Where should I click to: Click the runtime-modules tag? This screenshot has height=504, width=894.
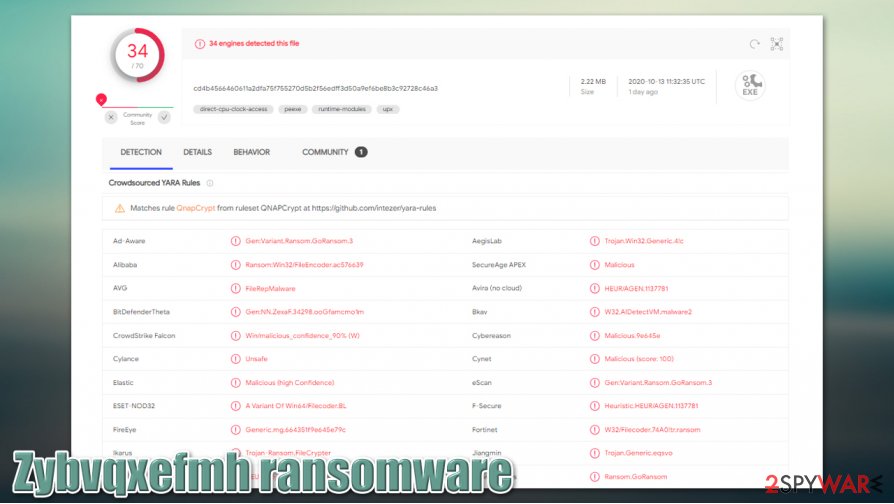tap(342, 109)
